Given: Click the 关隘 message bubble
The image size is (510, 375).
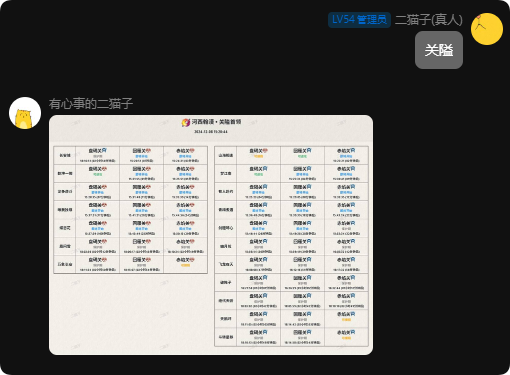Looking at the screenshot, I should [x=439, y=50].
